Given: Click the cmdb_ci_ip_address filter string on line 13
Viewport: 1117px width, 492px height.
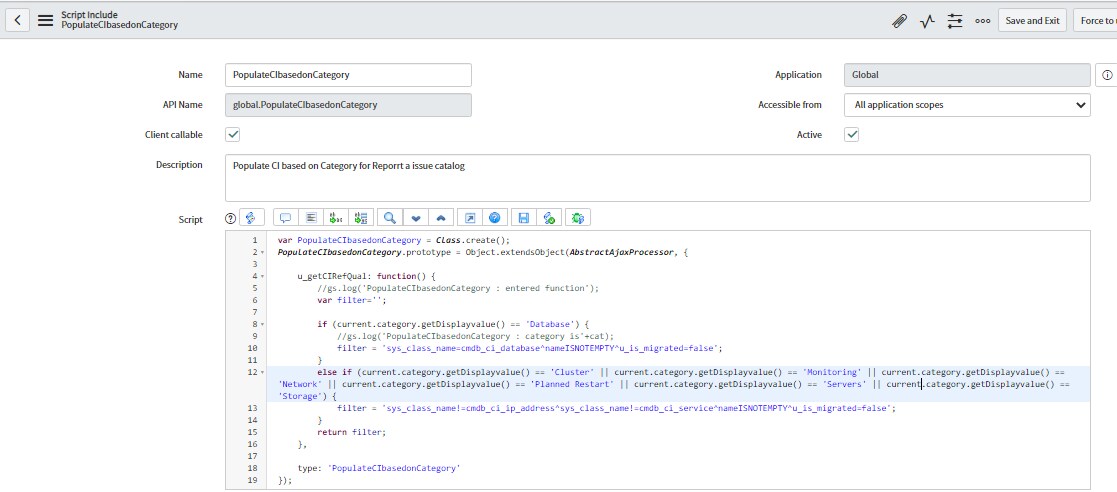Looking at the screenshot, I should point(638,409).
